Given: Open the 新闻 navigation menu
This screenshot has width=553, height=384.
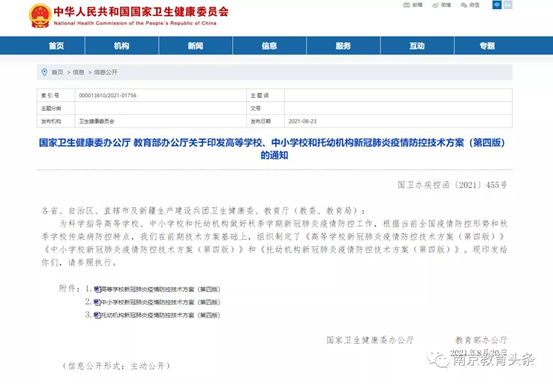Looking at the screenshot, I should coord(195,46).
